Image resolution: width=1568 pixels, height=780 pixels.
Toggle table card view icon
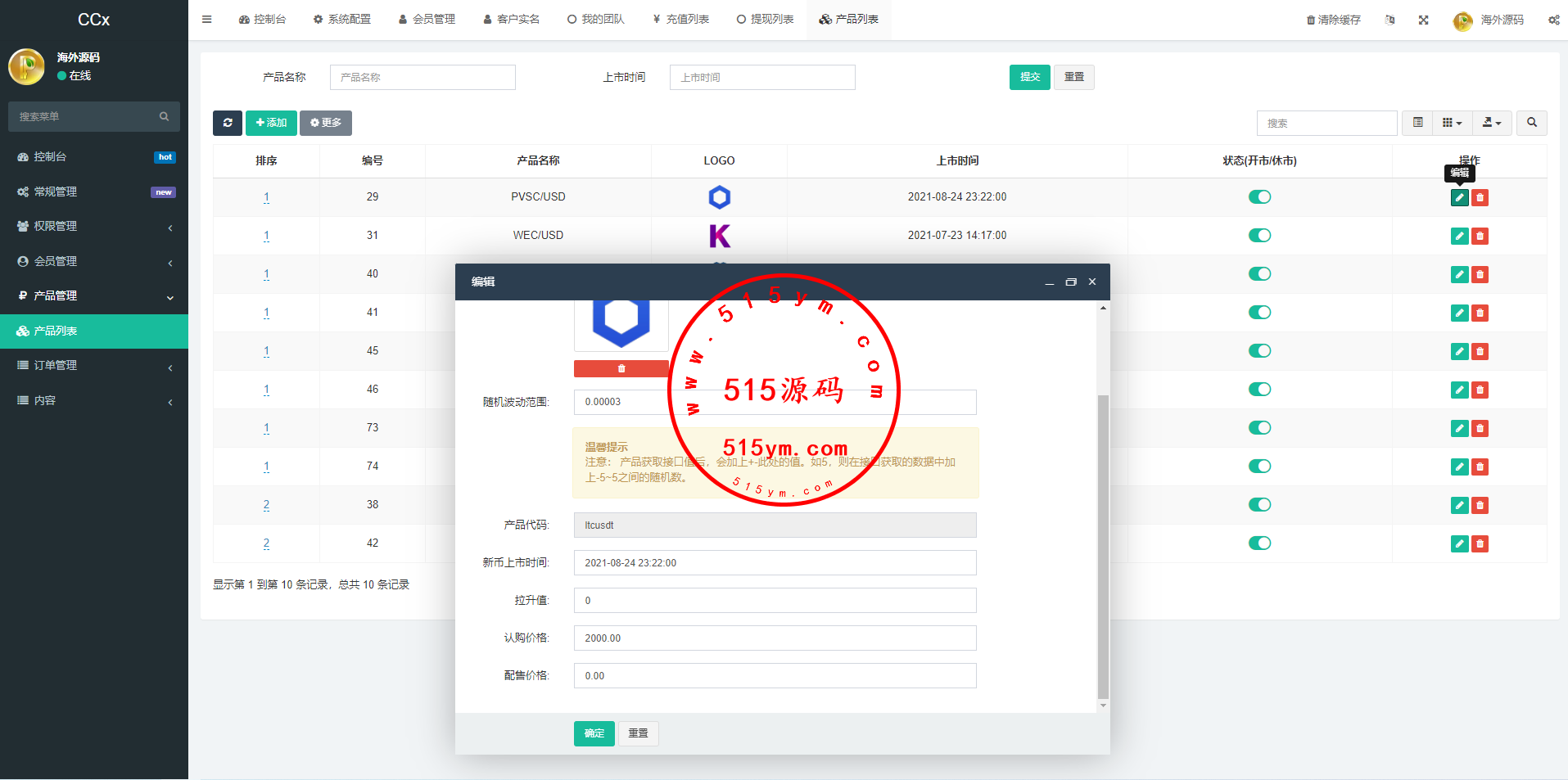coord(1417,123)
